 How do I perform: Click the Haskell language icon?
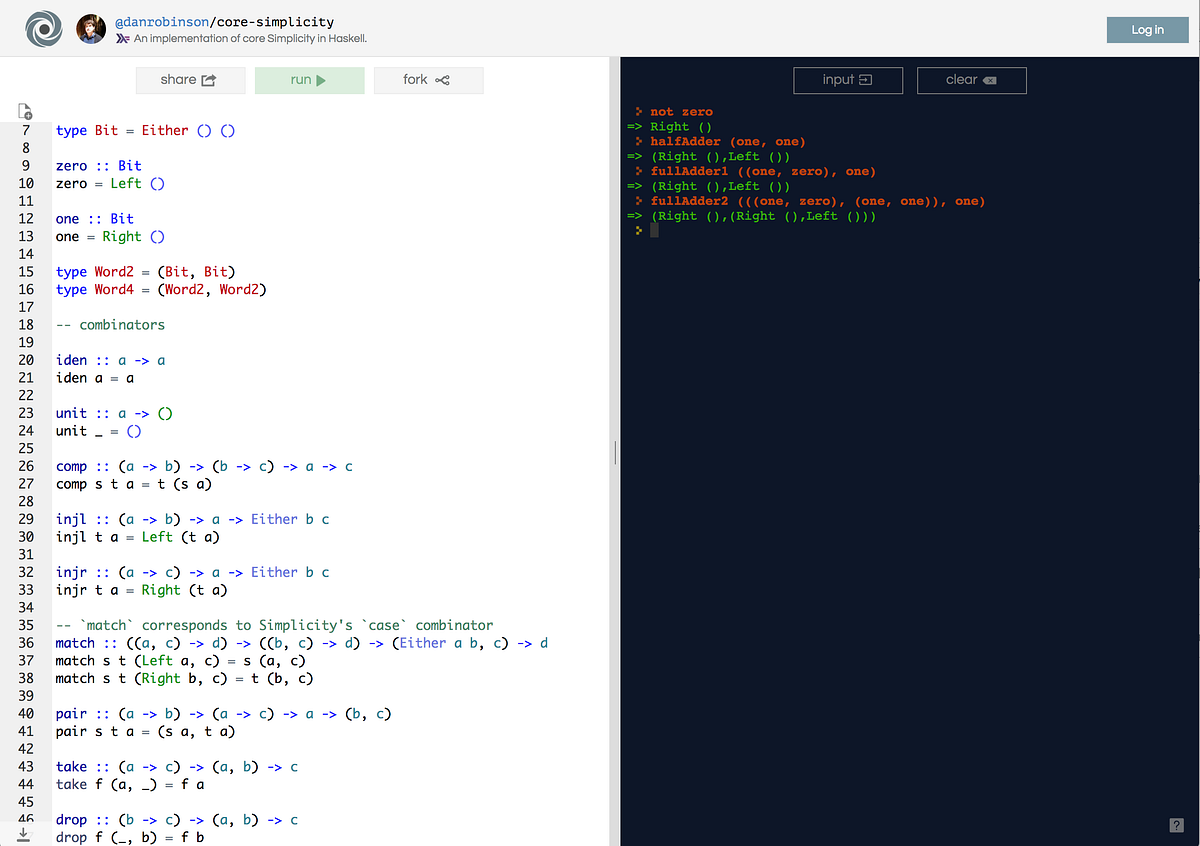(123, 38)
